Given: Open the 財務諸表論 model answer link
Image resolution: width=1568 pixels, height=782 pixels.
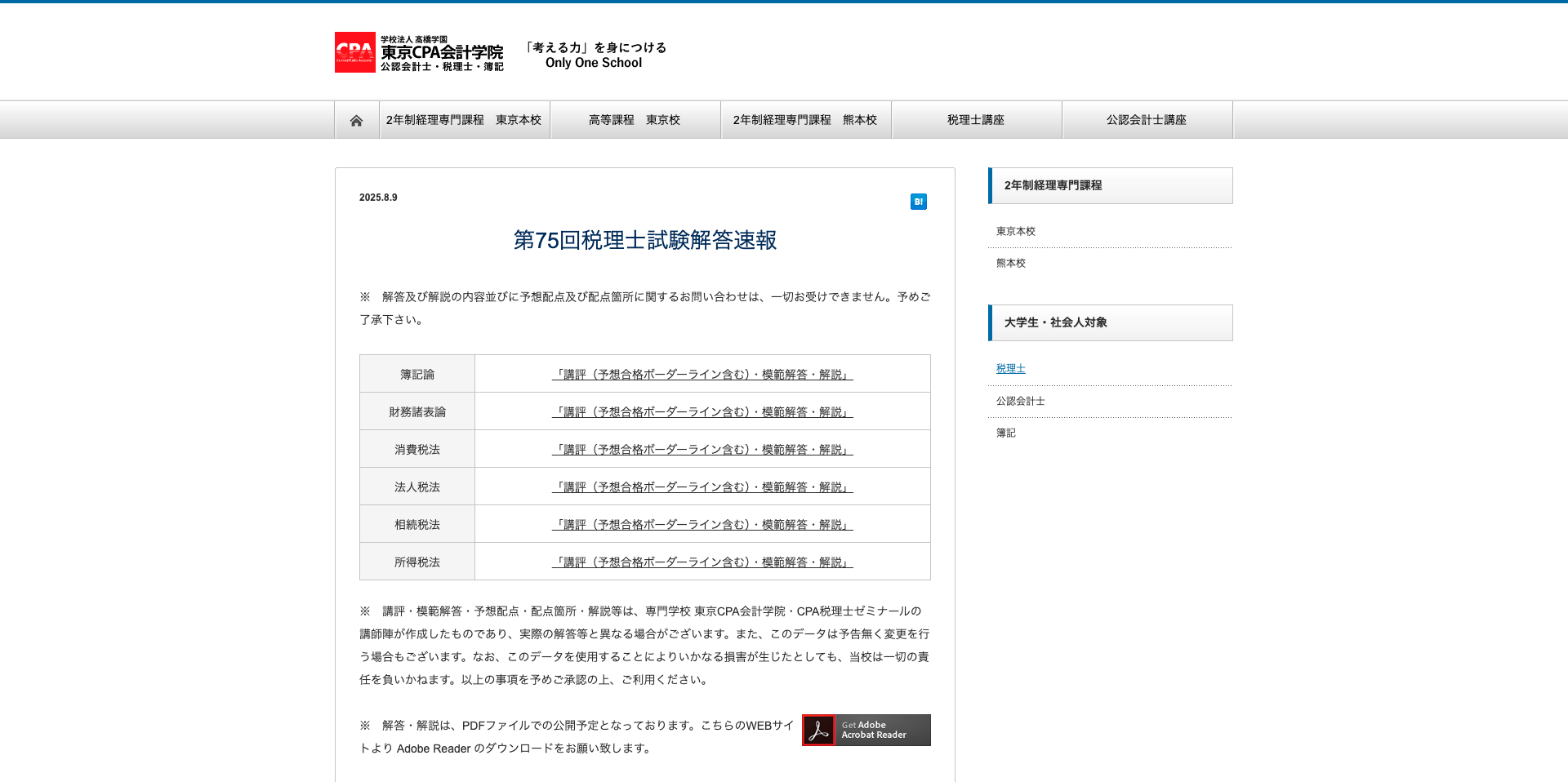Looking at the screenshot, I should coord(702,412).
